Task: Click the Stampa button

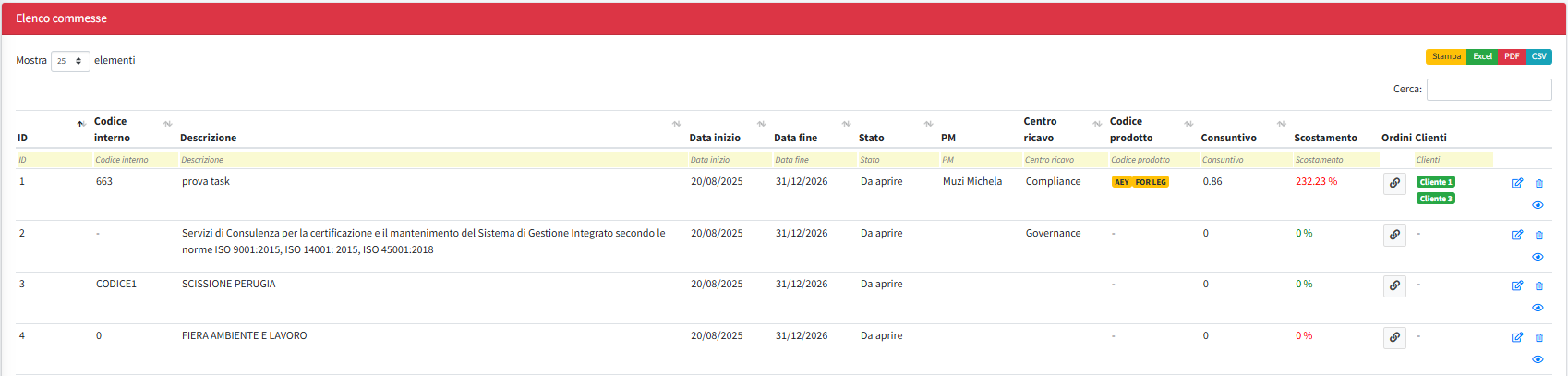Action: pyautogui.click(x=1446, y=56)
